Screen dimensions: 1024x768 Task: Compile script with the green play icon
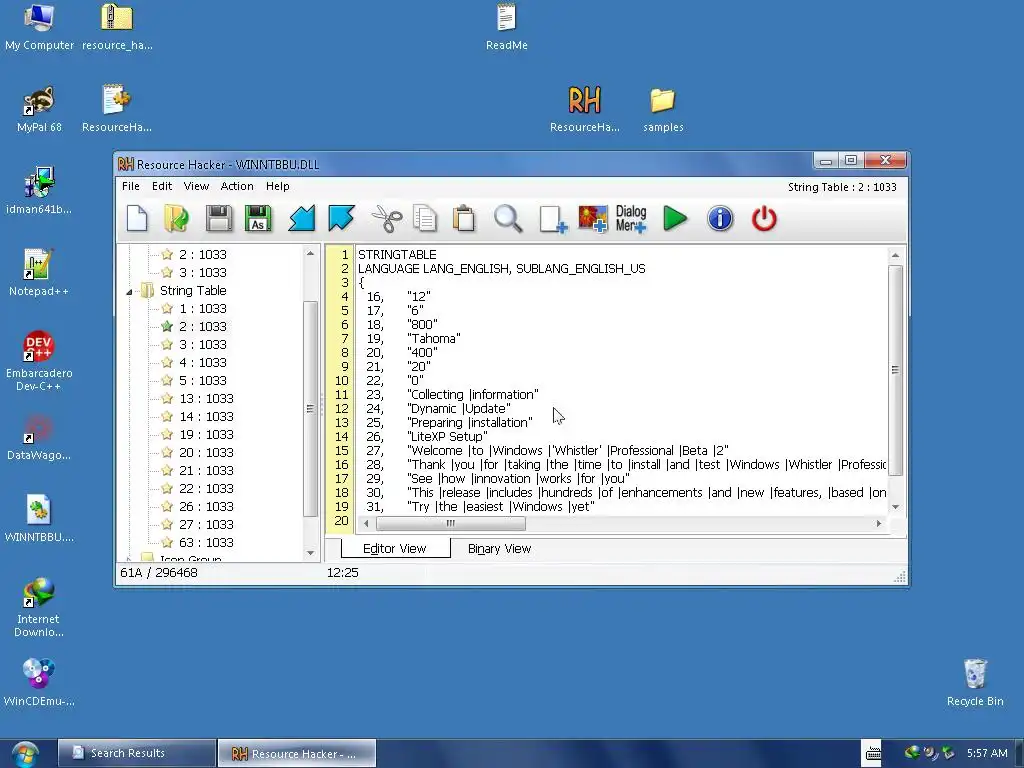[675, 218]
